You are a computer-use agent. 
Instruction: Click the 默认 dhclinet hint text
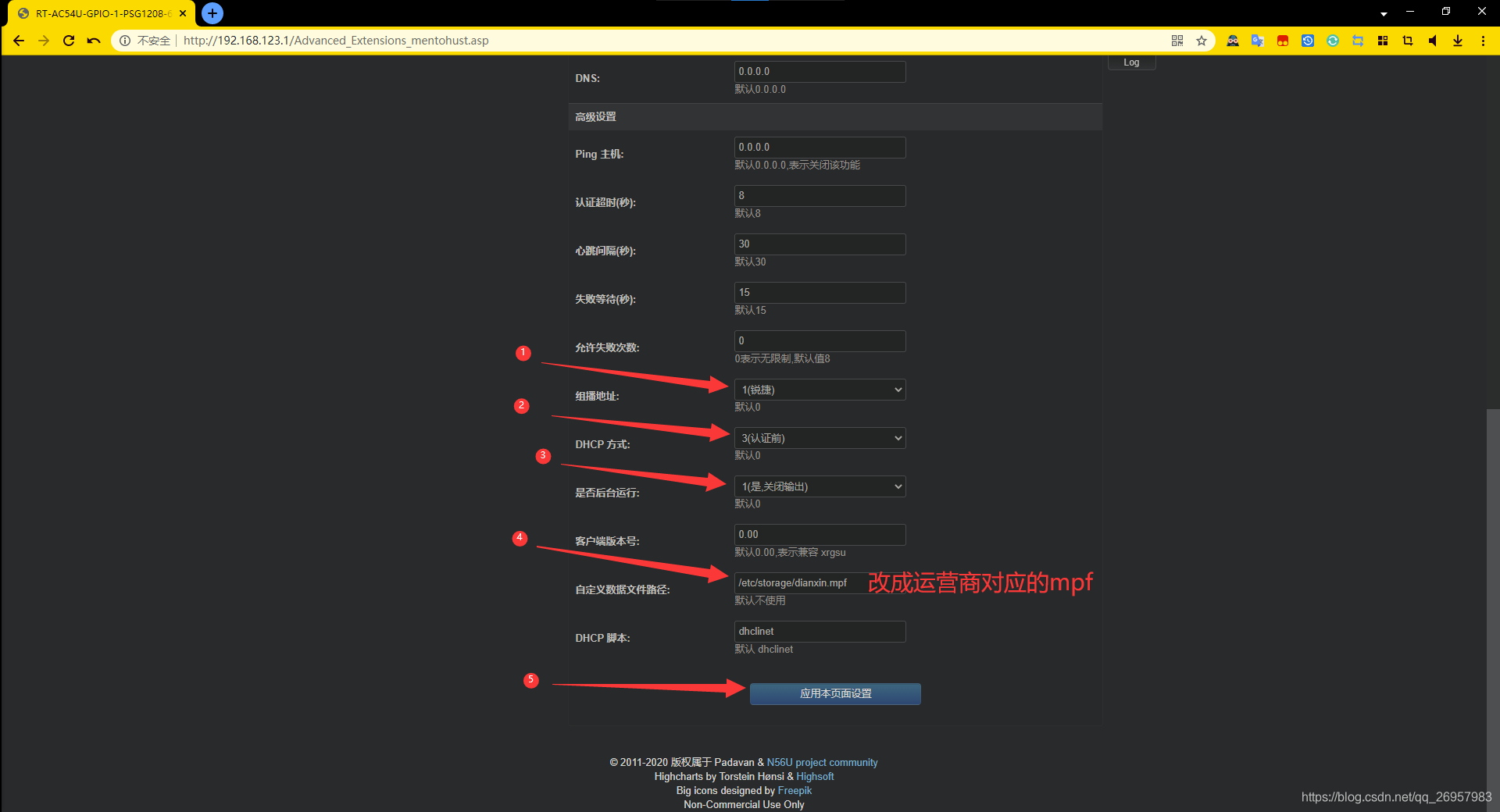pos(764,649)
